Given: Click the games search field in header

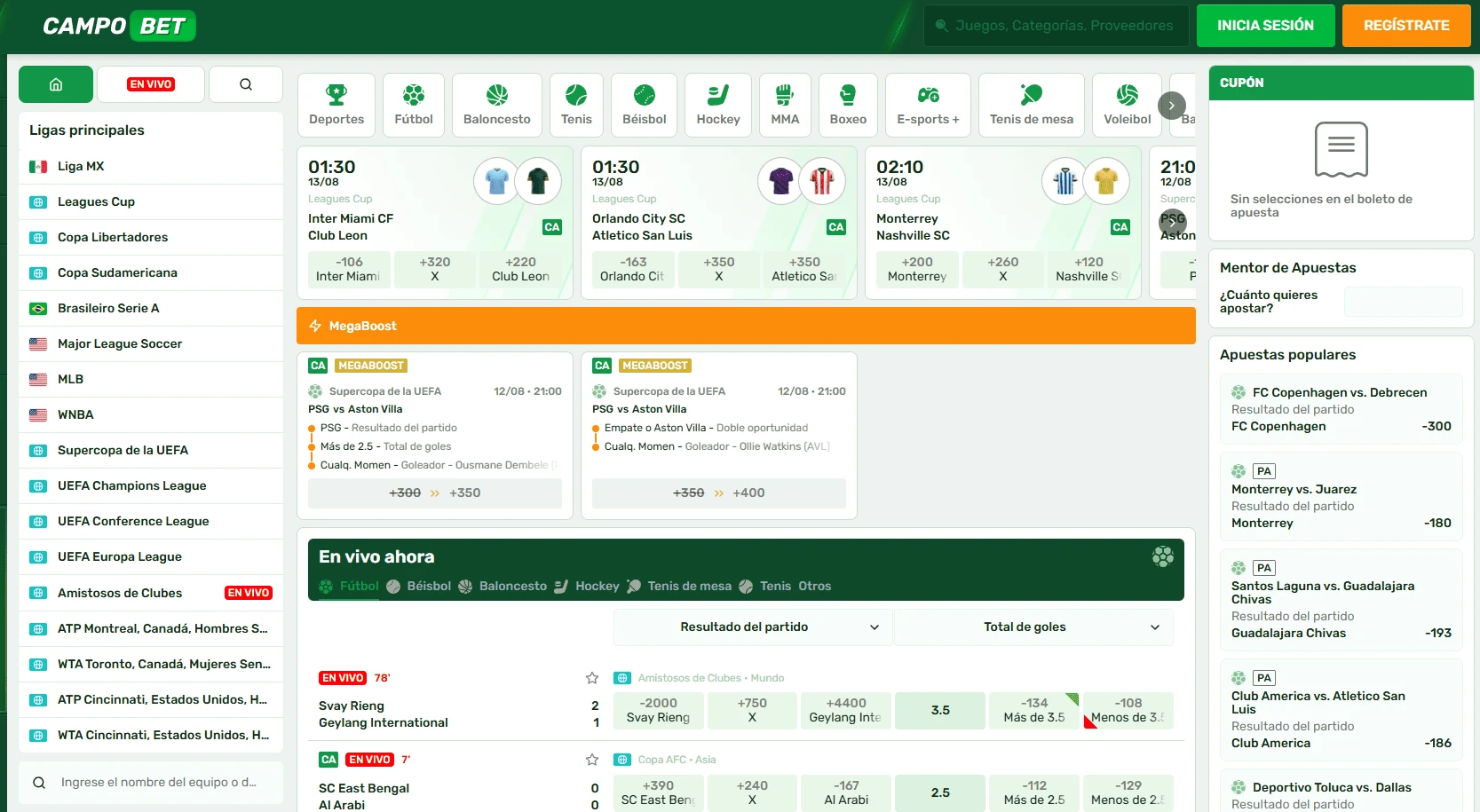Looking at the screenshot, I should click(1056, 26).
